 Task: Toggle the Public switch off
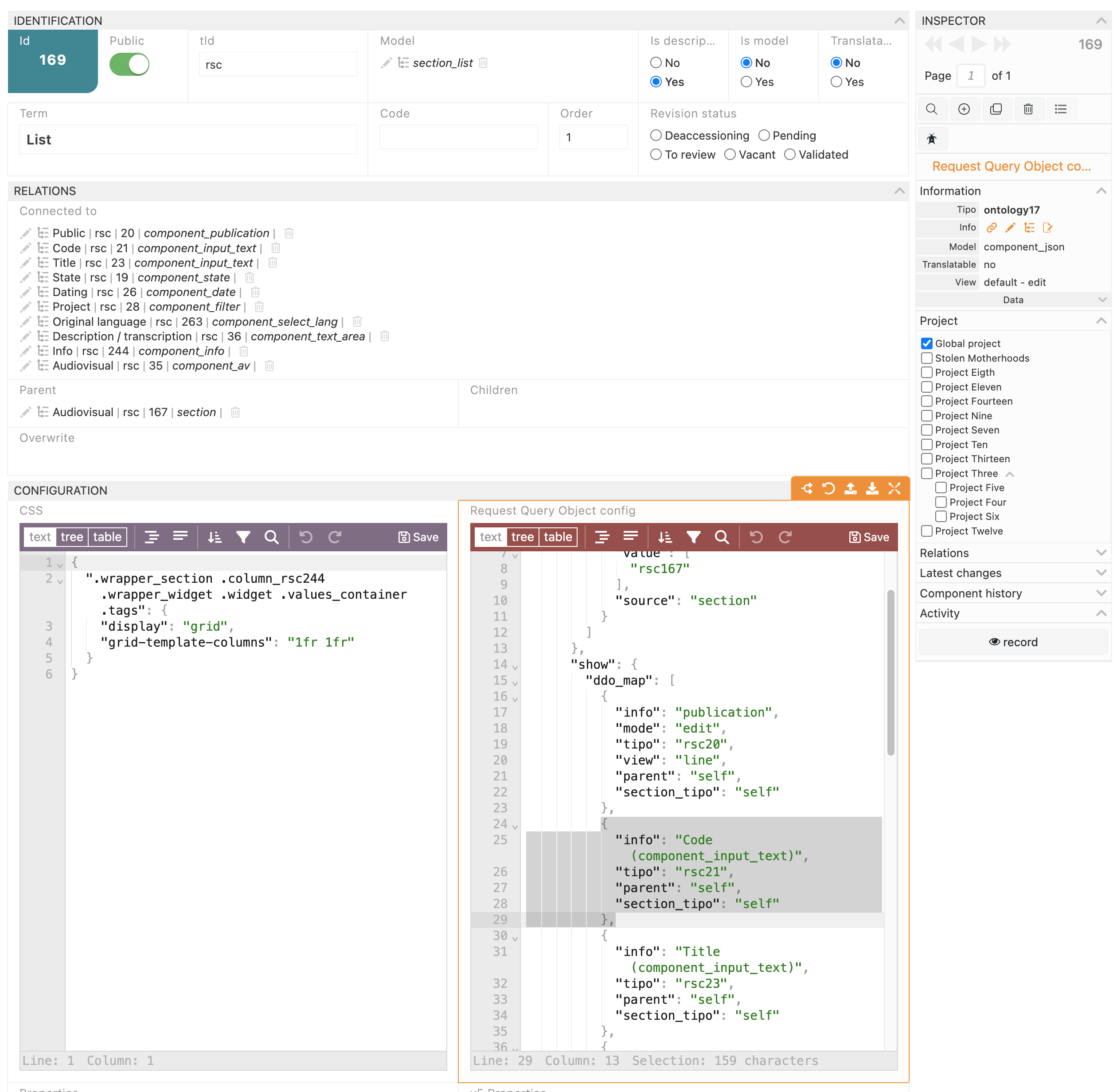(x=129, y=64)
